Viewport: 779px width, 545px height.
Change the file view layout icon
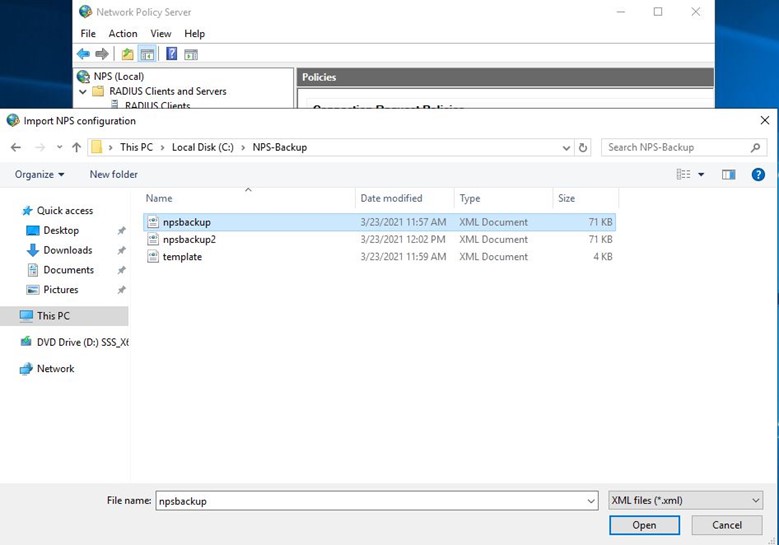point(684,174)
